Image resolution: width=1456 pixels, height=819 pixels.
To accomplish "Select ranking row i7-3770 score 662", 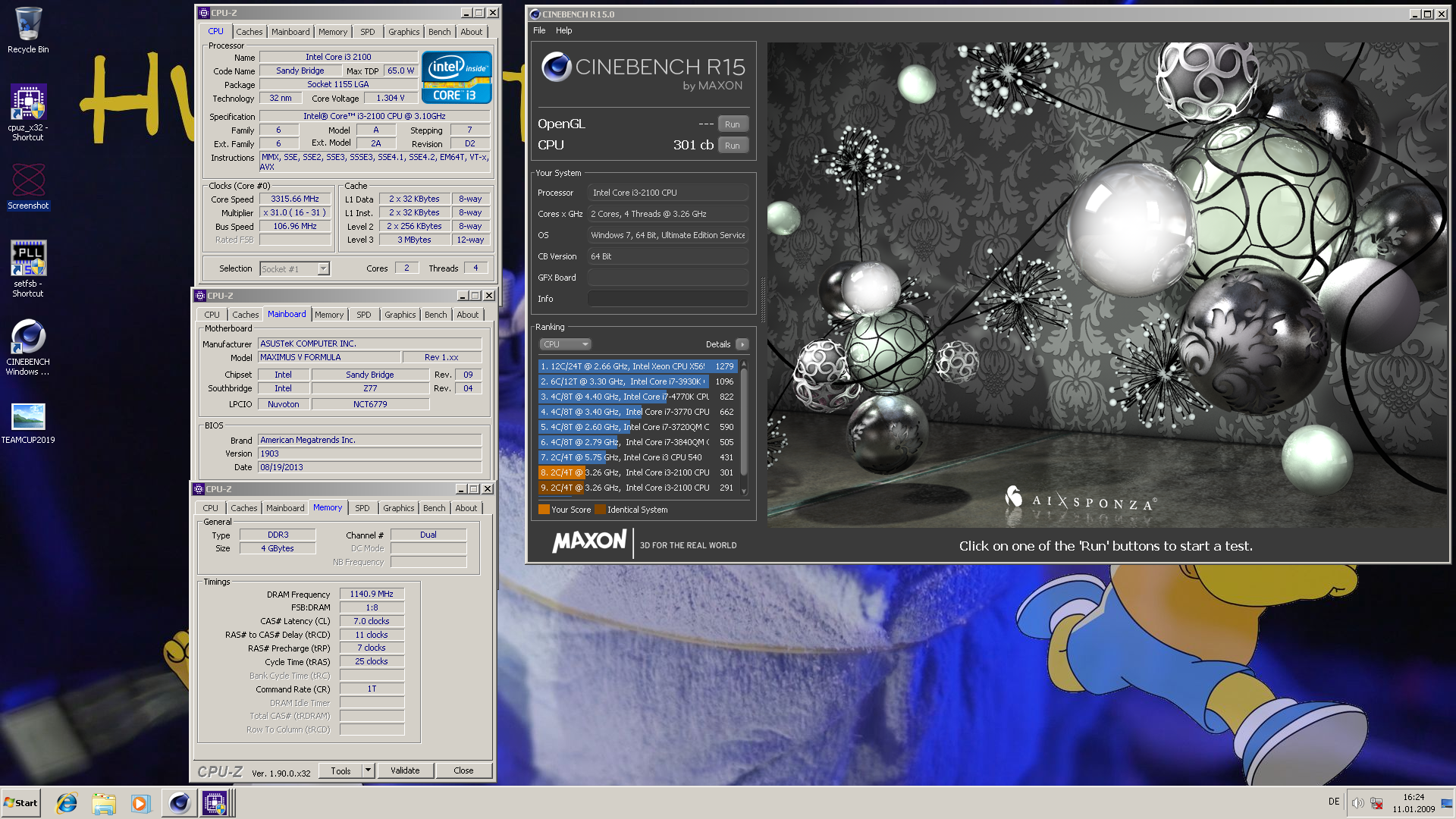I will coord(638,412).
